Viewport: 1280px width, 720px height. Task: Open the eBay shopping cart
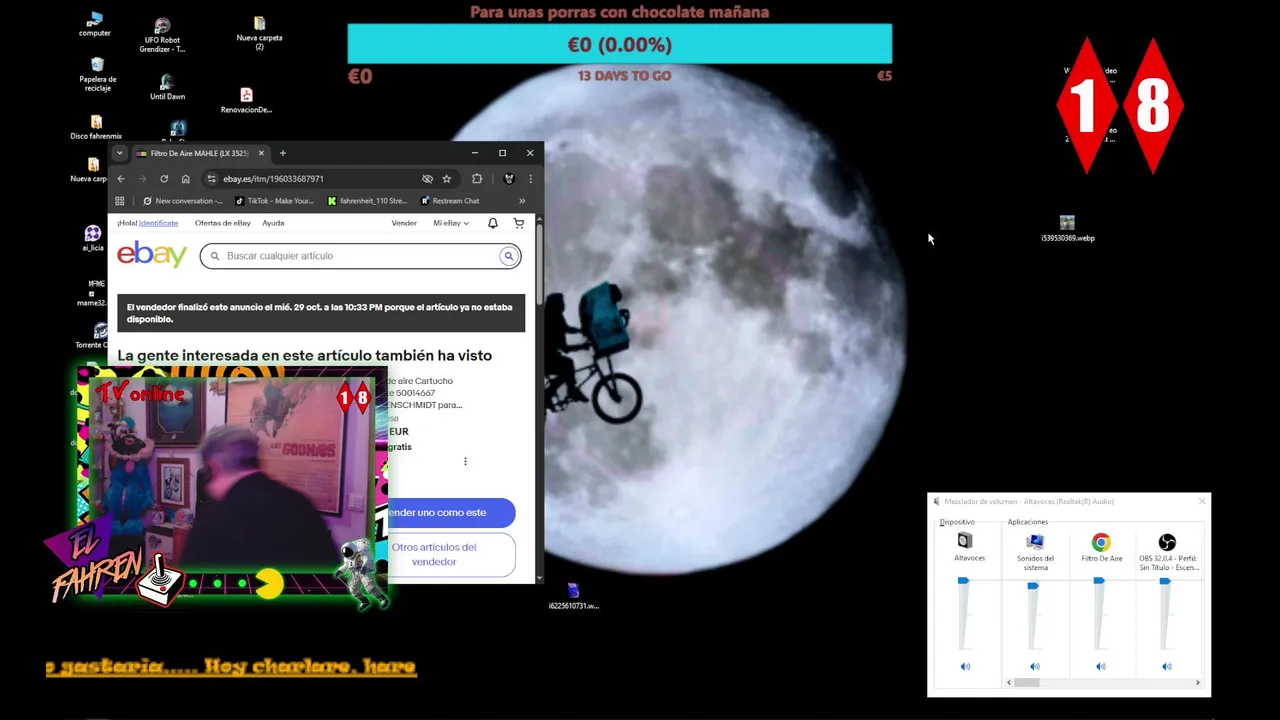518,223
